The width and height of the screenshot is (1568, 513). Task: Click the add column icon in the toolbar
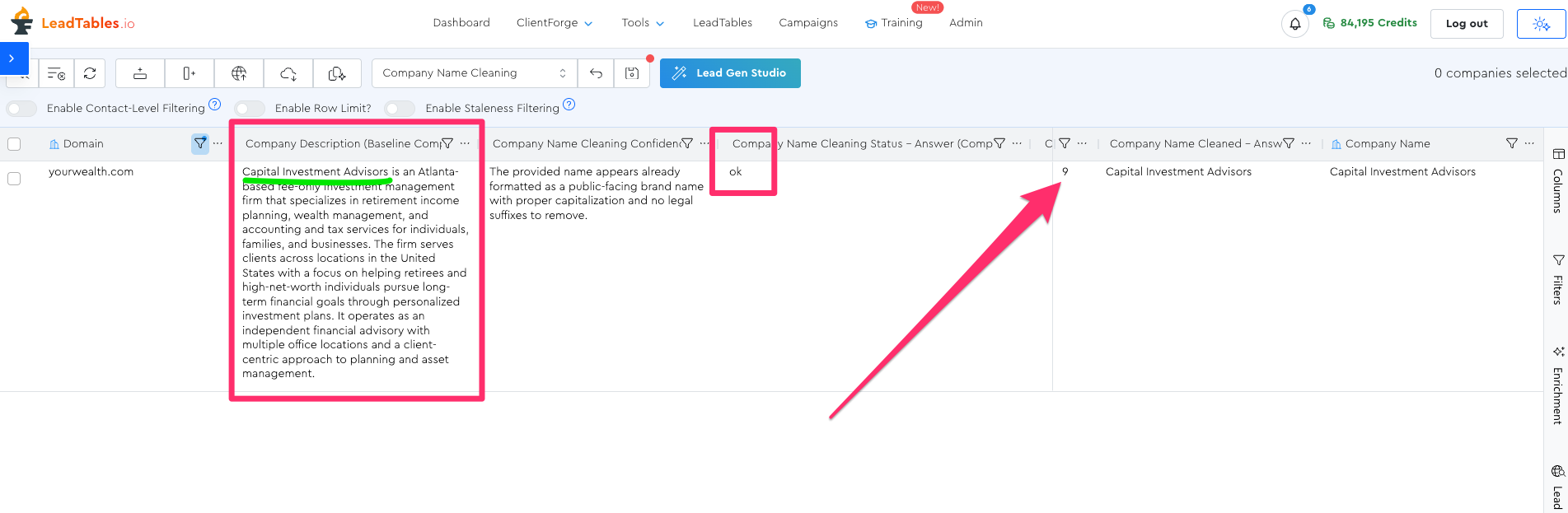coord(189,73)
